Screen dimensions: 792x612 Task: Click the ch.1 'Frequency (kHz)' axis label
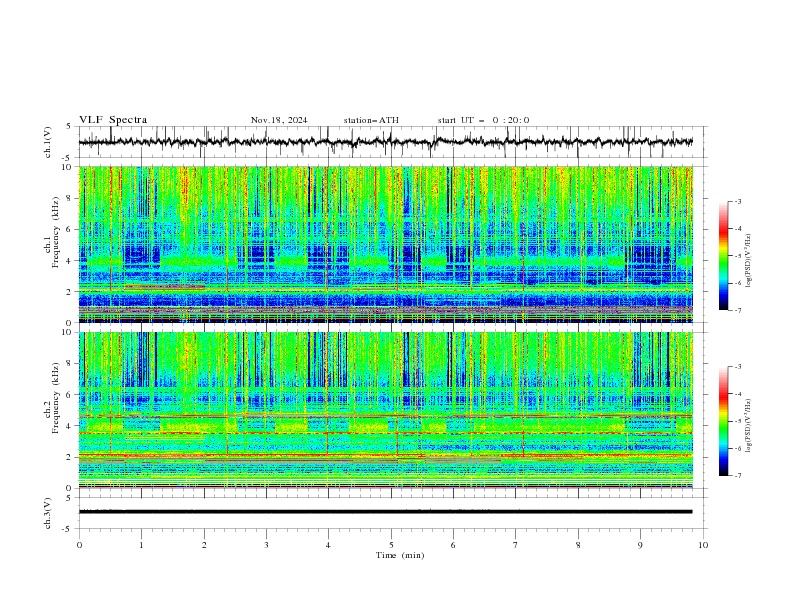(55, 232)
